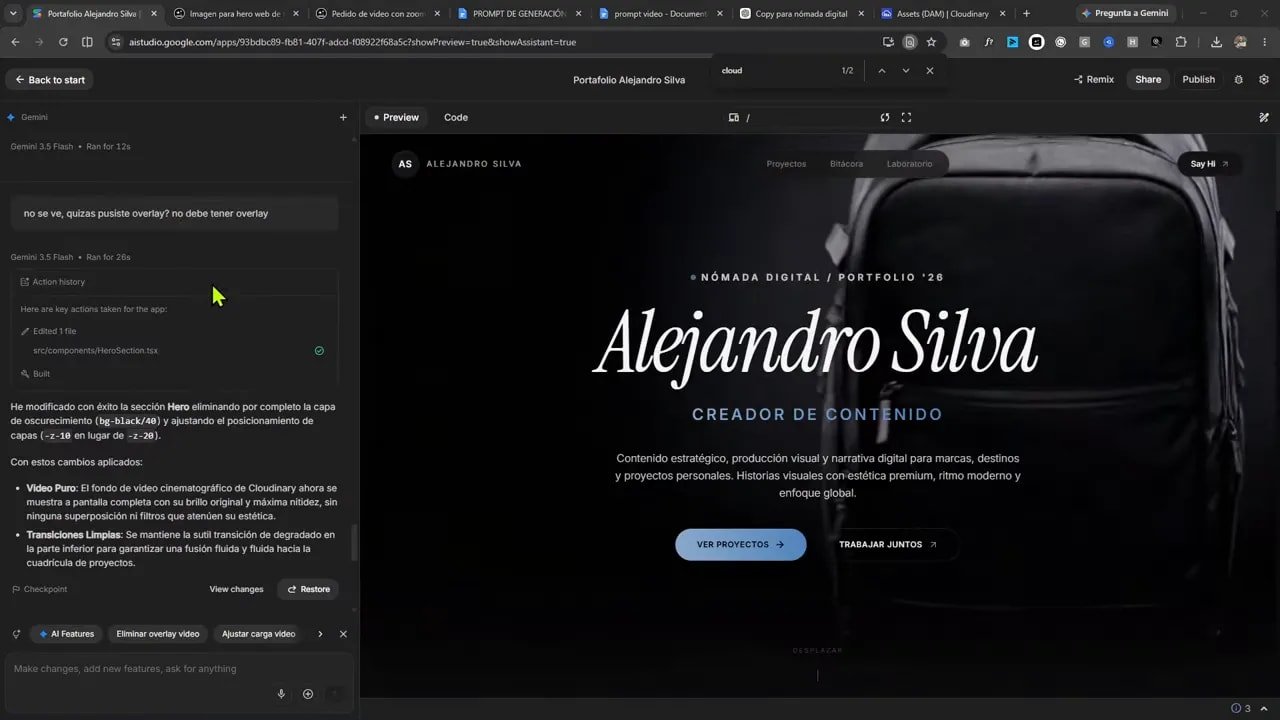Refresh suggestions lightbulb icon
Image resolution: width=1280 pixels, height=720 pixels.
tap(16, 634)
